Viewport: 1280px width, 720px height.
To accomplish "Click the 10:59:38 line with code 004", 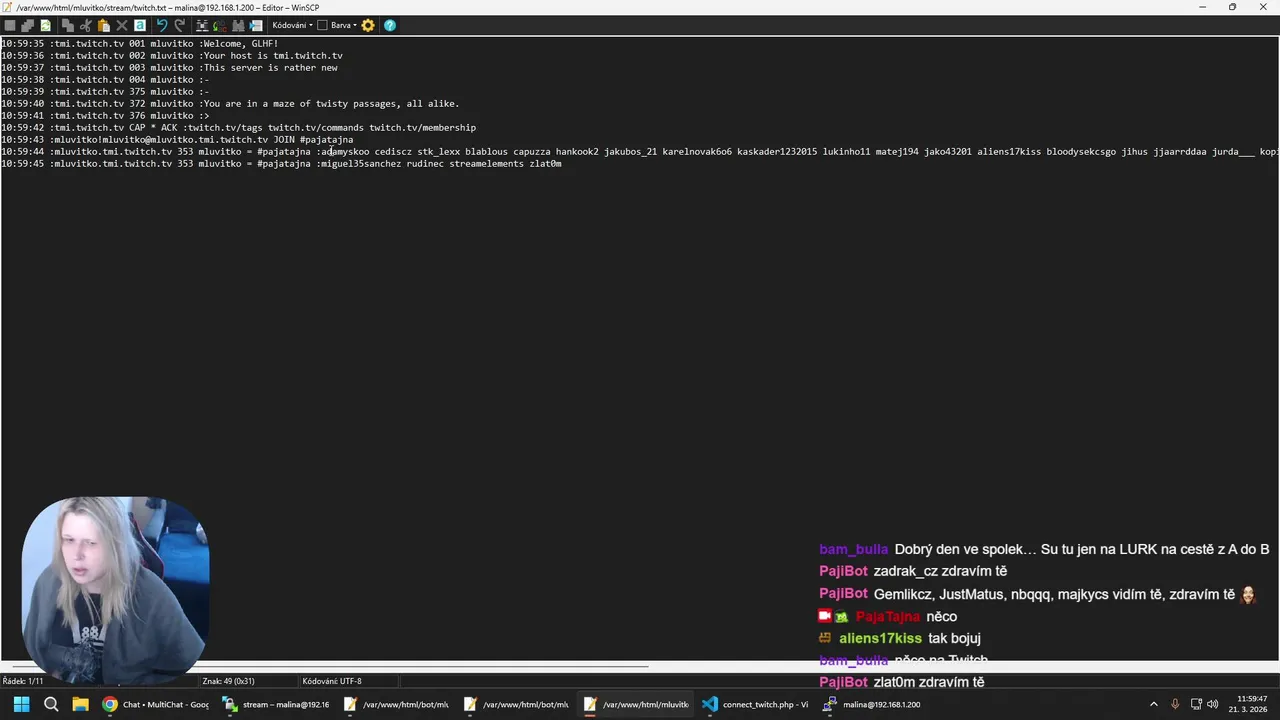I will pos(105,80).
